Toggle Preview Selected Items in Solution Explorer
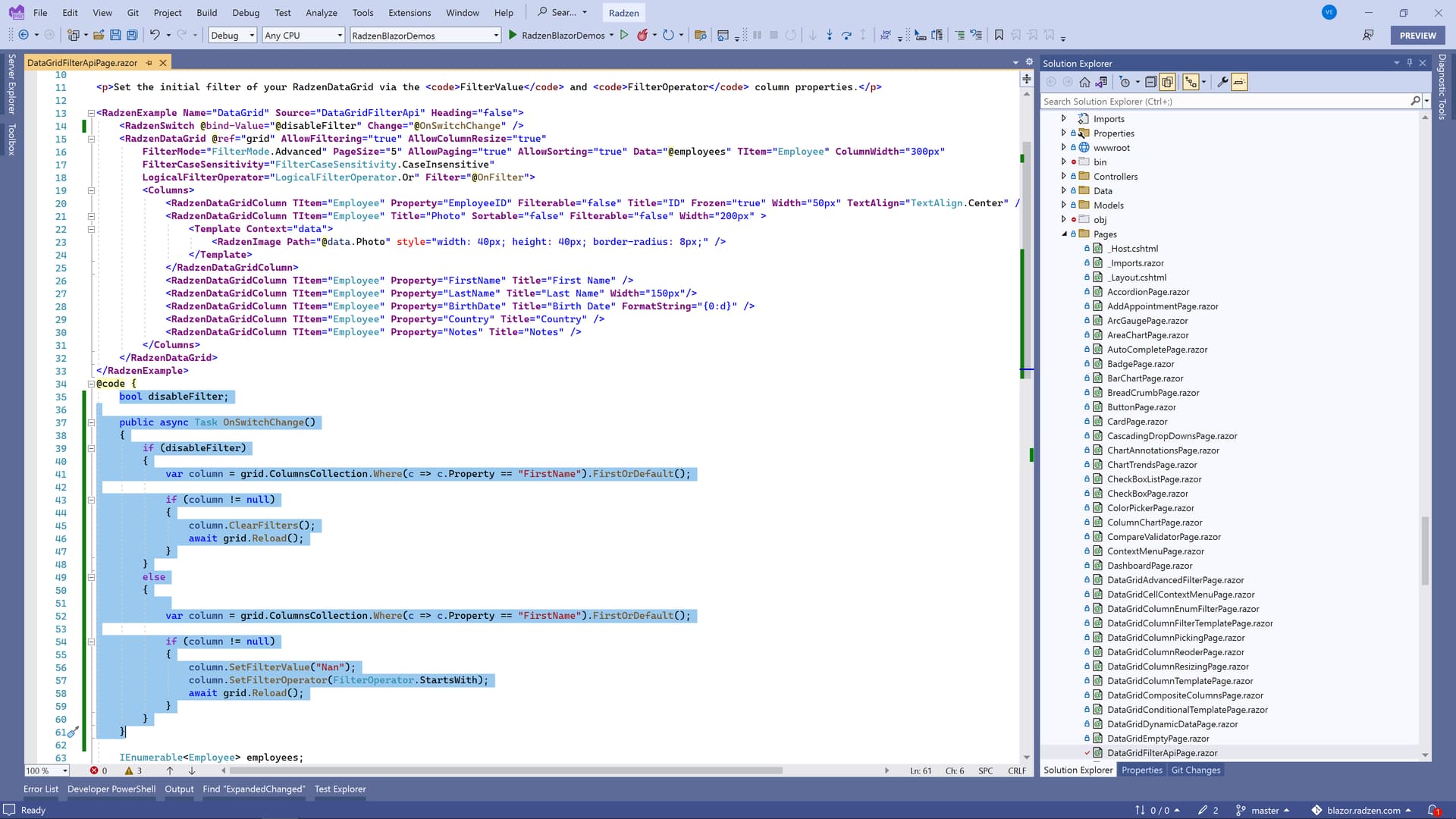Image resolution: width=1456 pixels, height=819 pixels. [x=1239, y=82]
